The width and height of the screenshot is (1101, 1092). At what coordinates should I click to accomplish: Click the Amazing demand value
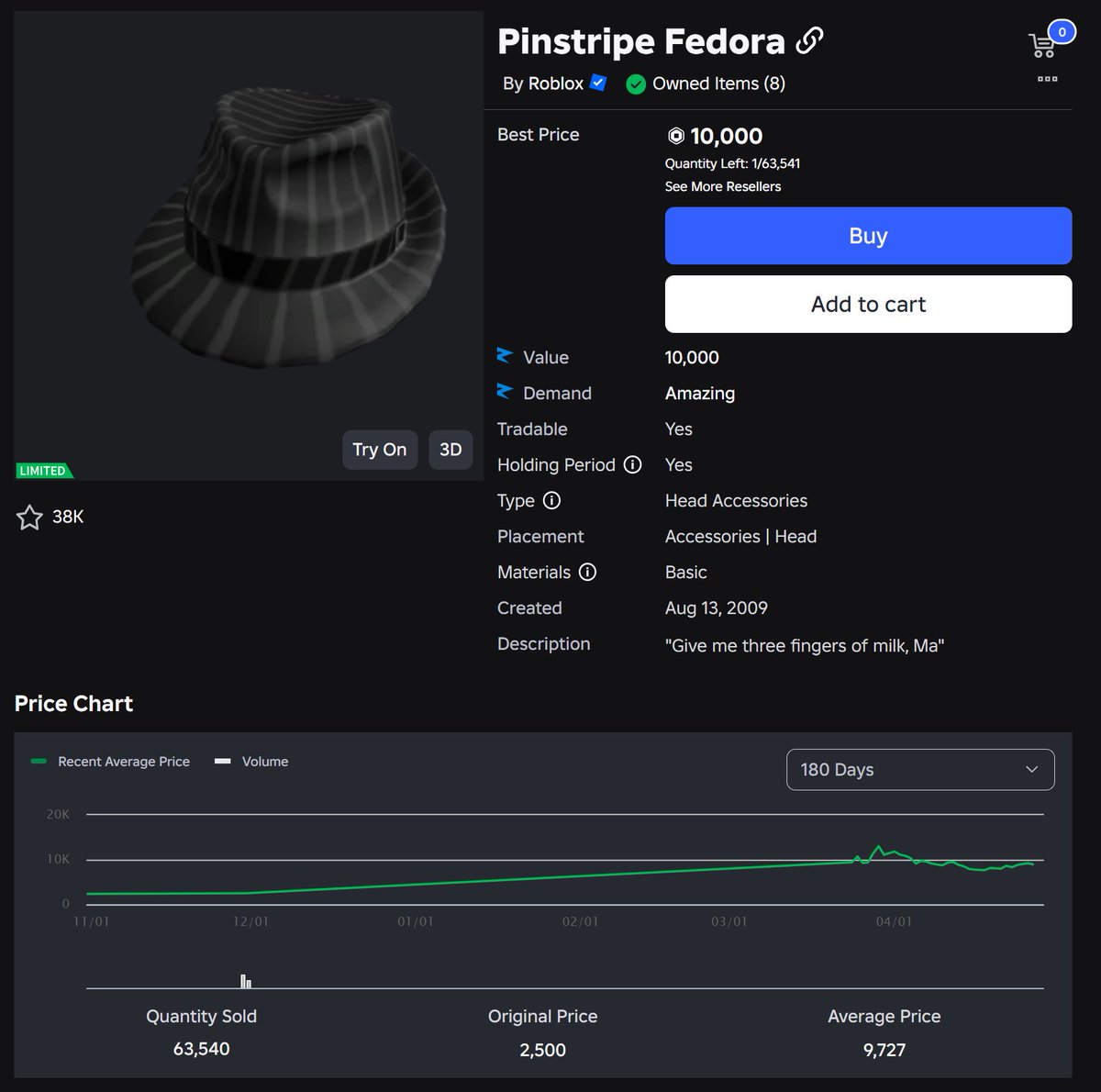pos(700,393)
